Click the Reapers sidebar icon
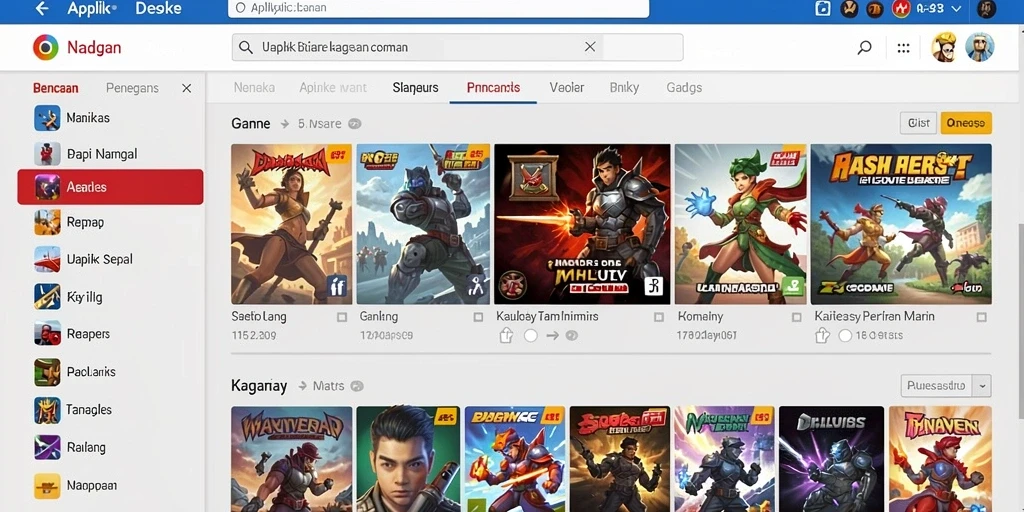The height and width of the screenshot is (512, 1024). (x=47, y=334)
